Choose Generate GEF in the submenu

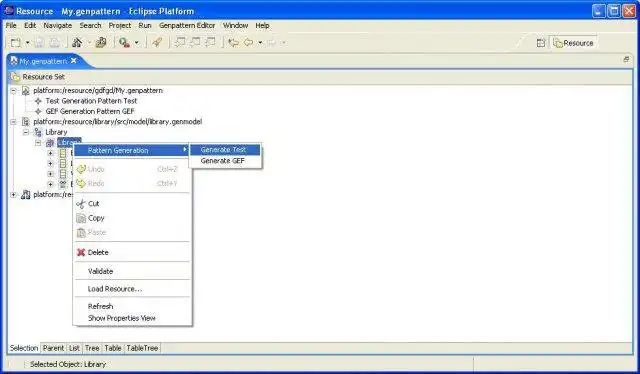click(225, 161)
